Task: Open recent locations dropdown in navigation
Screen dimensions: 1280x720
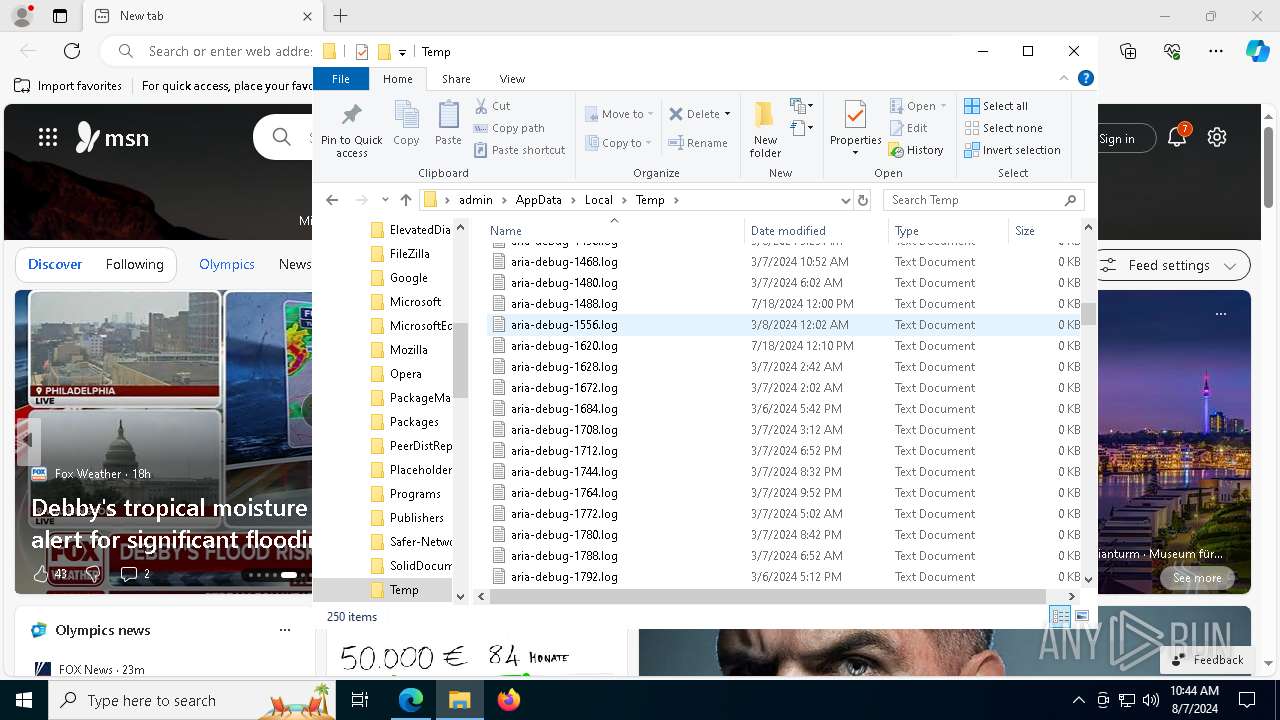Action: (x=385, y=200)
